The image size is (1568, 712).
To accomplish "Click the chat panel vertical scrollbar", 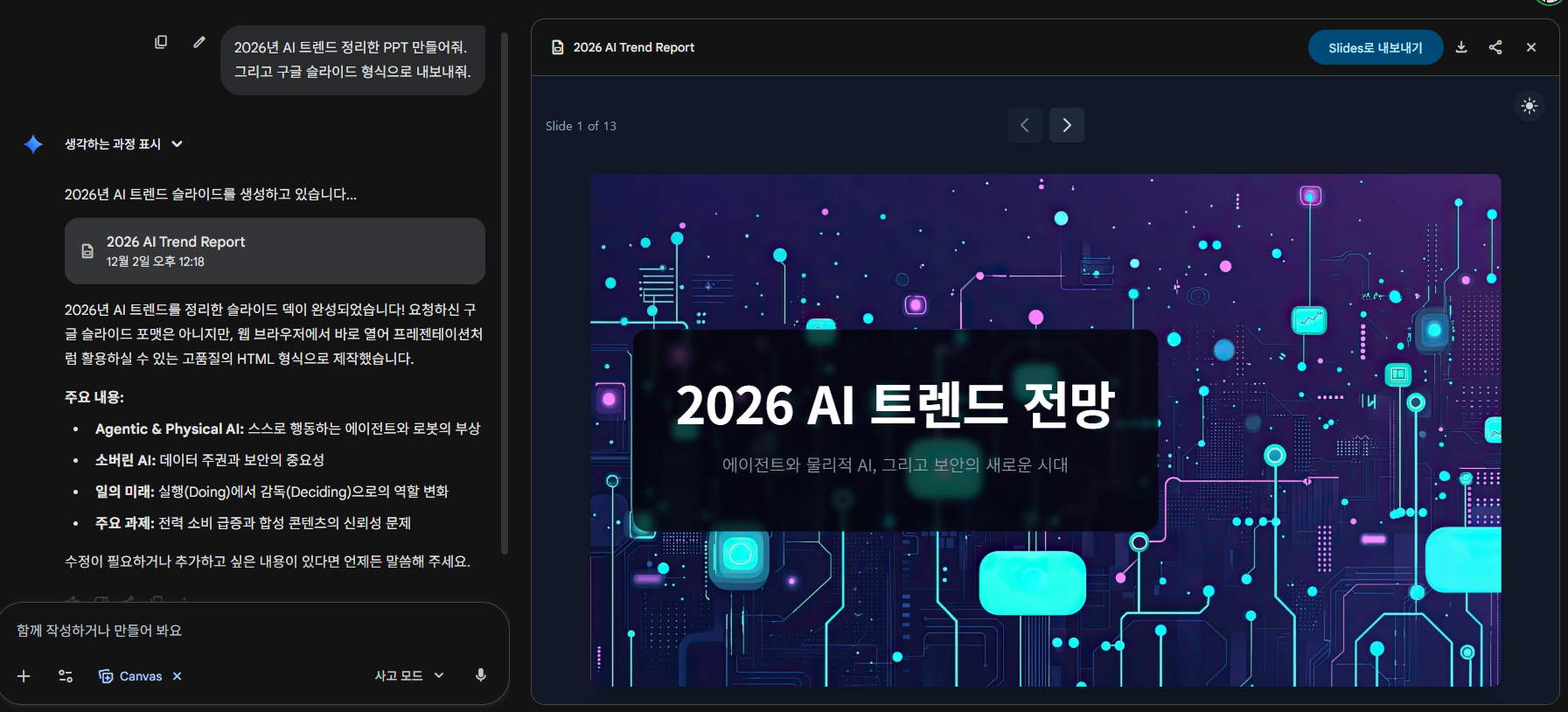I will pos(505,293).
